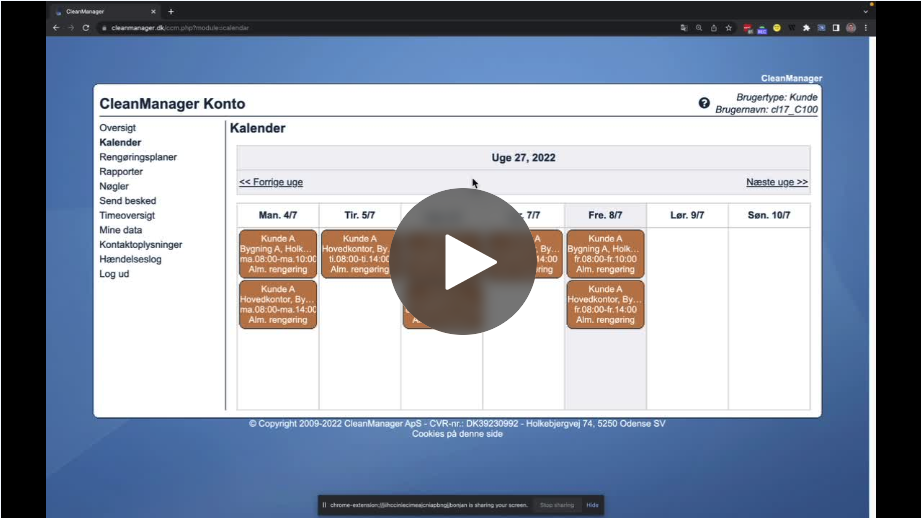Go to next week via Næste uge
921x518 pixels.
pos(777,182)
